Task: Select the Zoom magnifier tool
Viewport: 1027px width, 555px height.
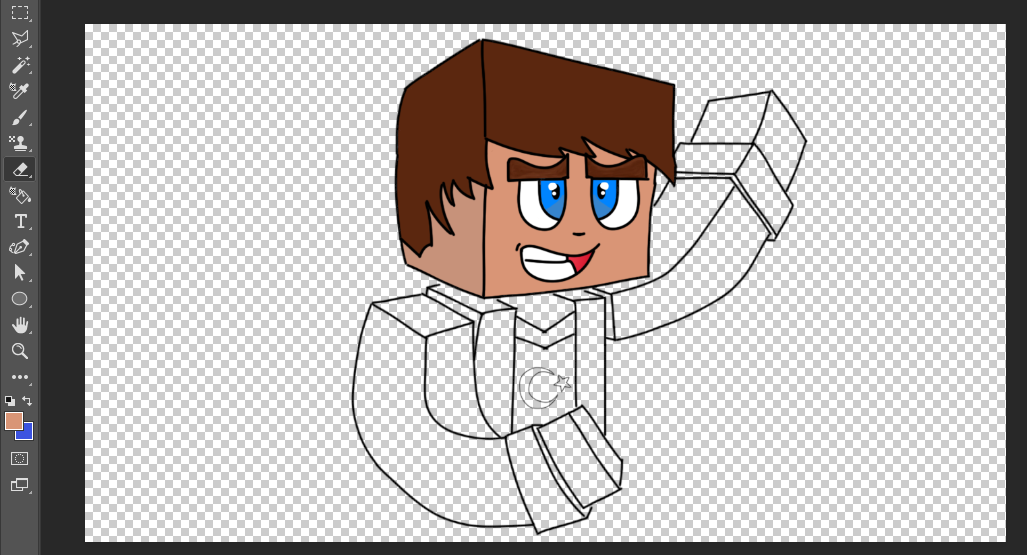Action: [x=20, y=351]
